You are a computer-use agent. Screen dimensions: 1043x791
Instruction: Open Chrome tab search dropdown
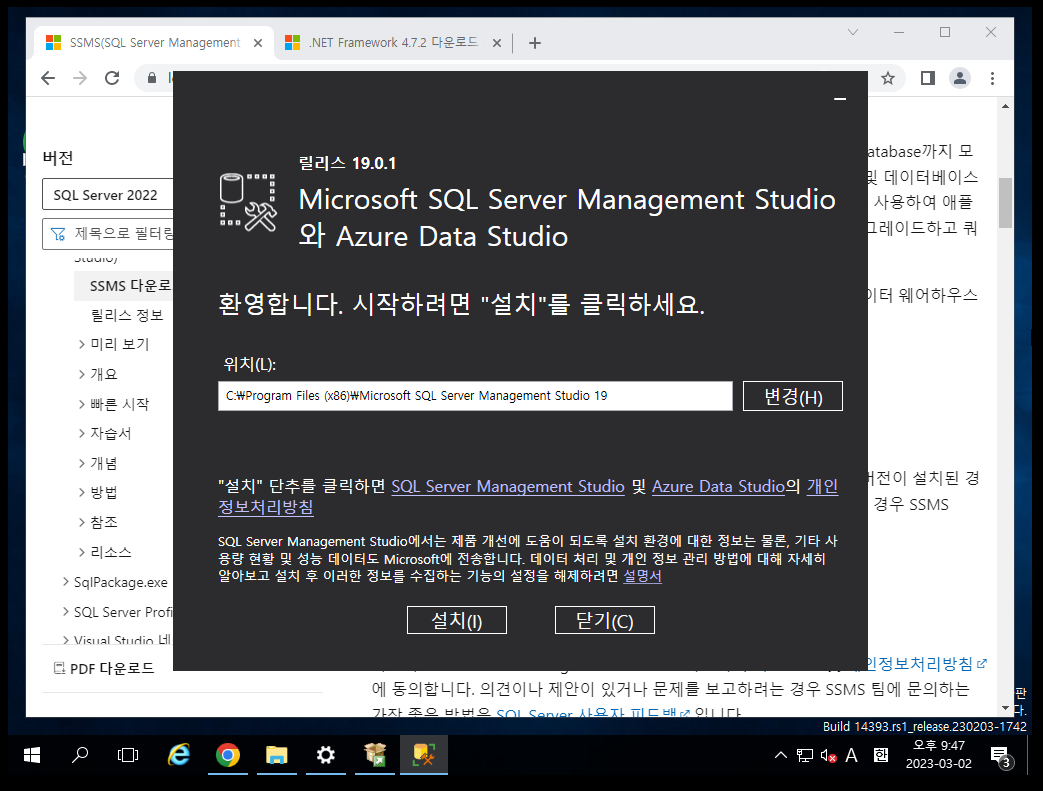[x=853, y=32]
